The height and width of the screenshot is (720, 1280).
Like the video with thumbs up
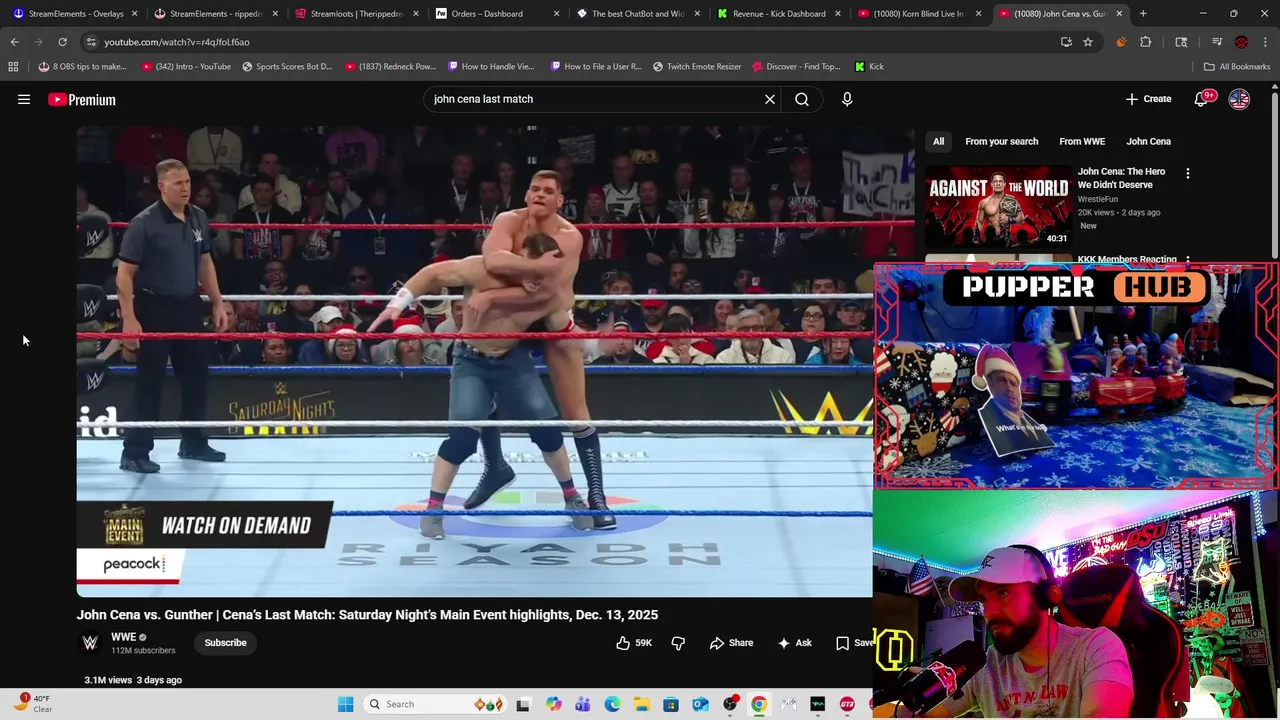633,643
